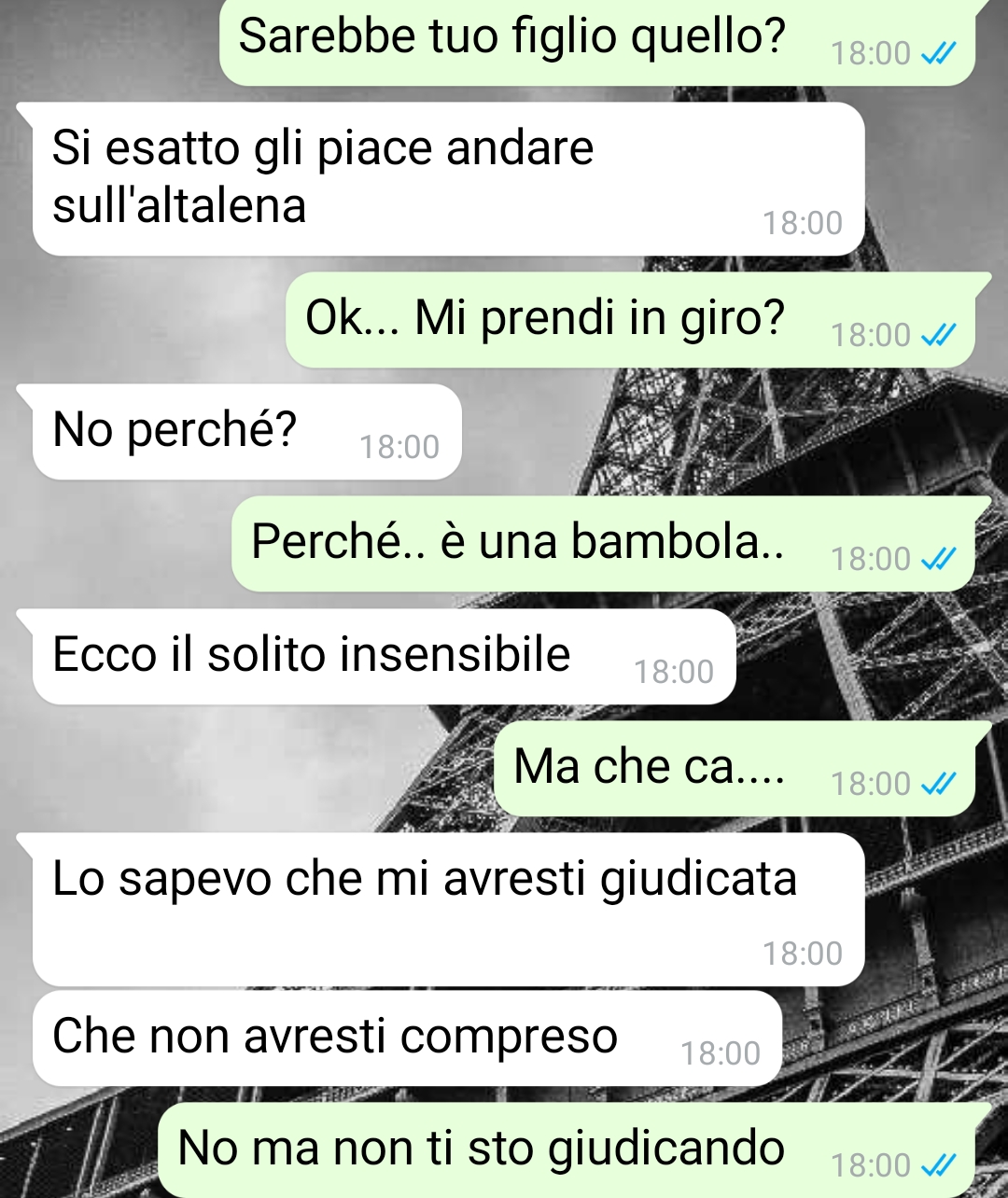
Task: Tap the "No ma non ti sto giudicando" message
Action: point(567,1150)
